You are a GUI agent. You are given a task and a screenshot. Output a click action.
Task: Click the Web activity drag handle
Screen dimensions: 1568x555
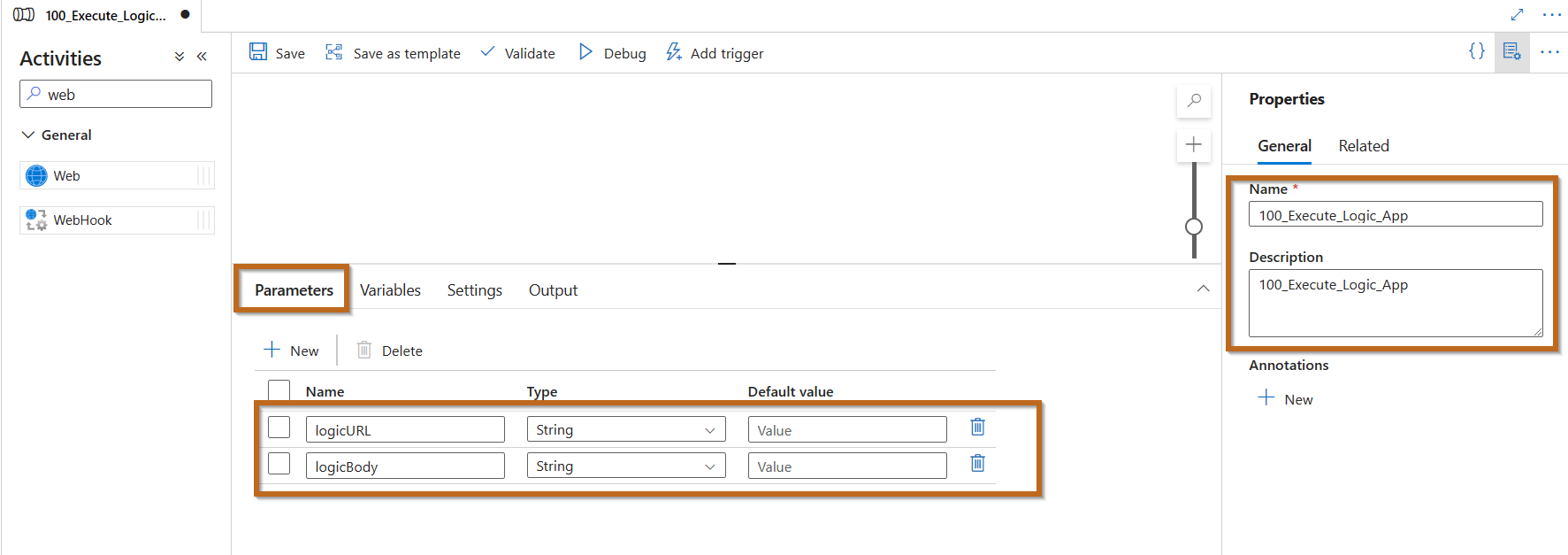[204, 175]
